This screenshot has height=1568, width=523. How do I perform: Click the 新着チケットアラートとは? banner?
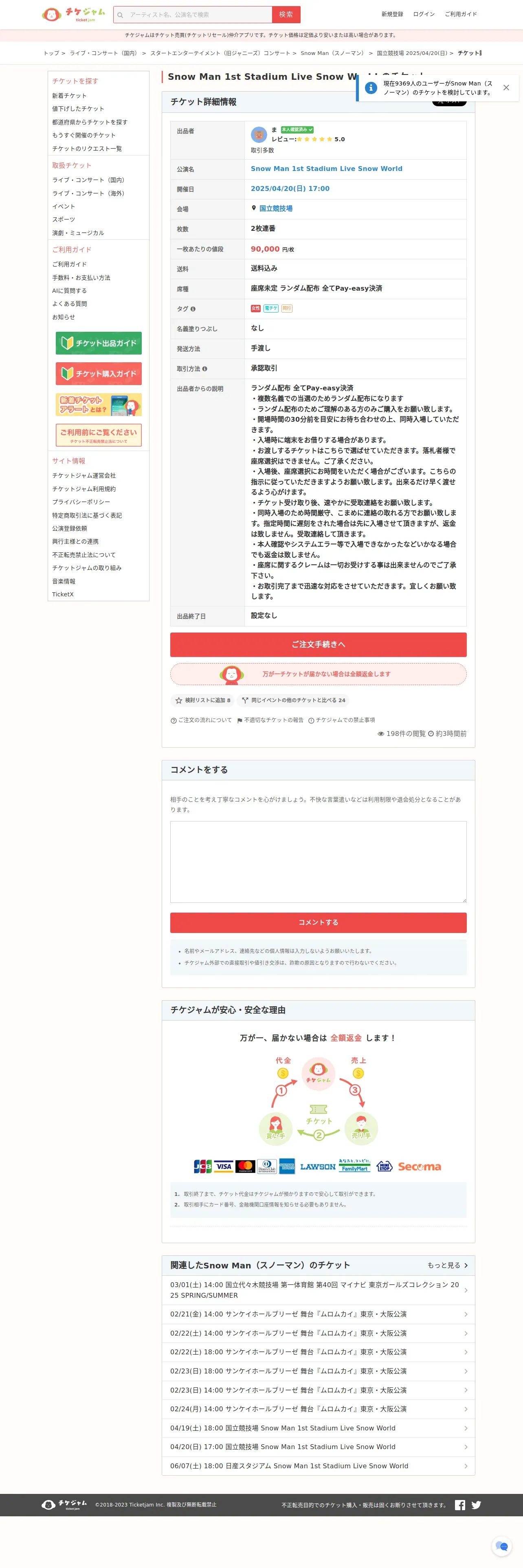click(x=99, y=405)
